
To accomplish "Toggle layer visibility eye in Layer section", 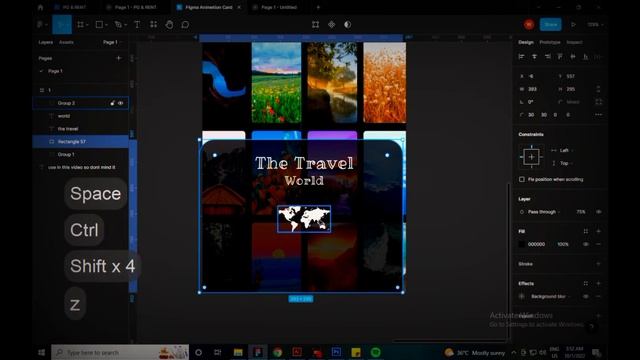I will (x=598, y=212).
